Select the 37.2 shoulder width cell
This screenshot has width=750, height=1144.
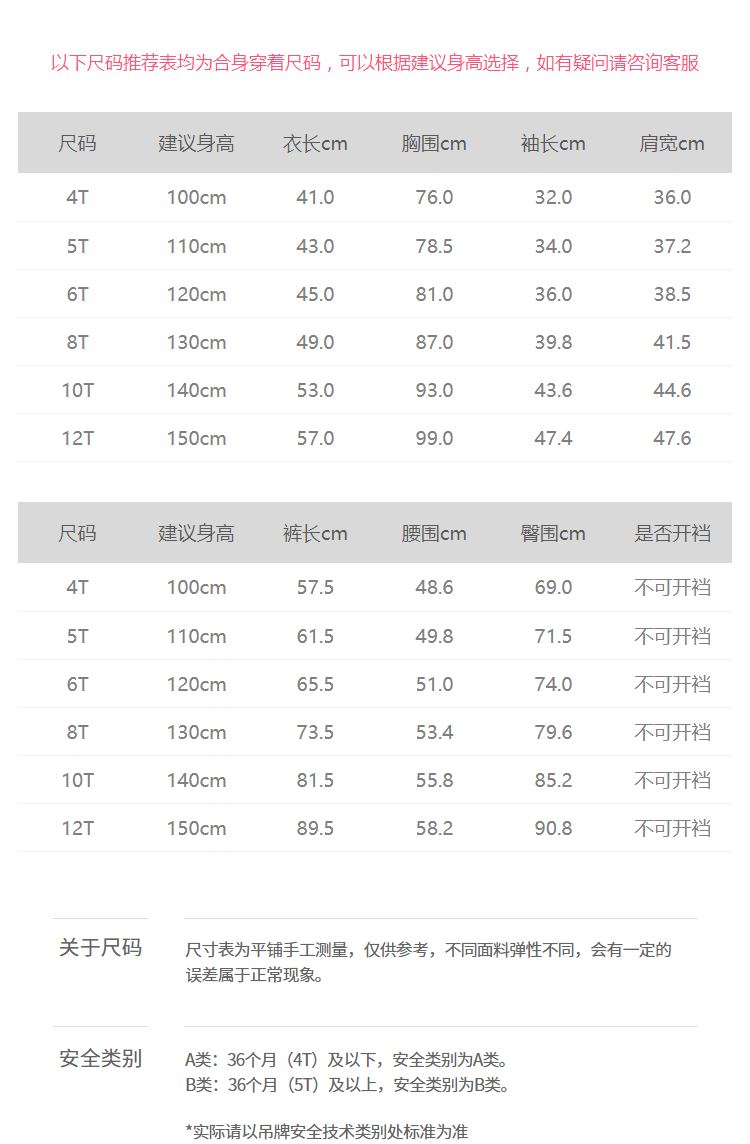[672, 246]
